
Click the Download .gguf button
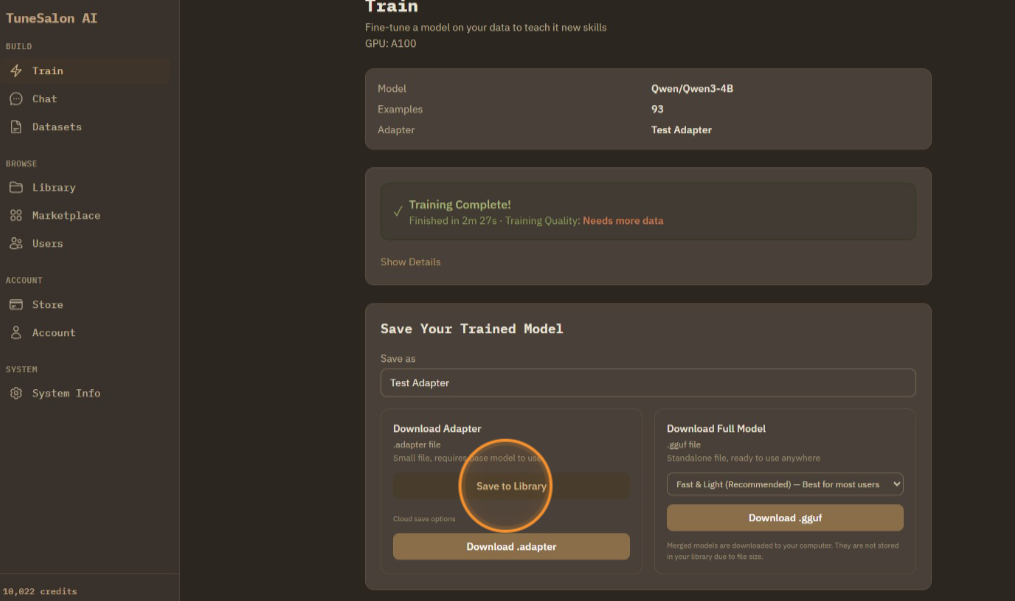click(x=785, y=518)
